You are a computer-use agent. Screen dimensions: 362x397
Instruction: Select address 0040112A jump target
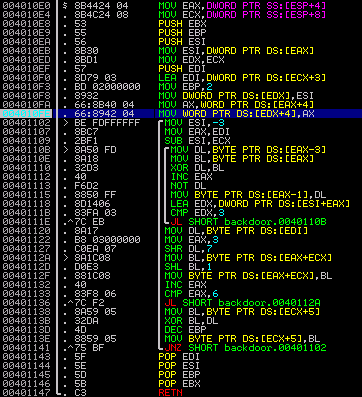[26, 258]
